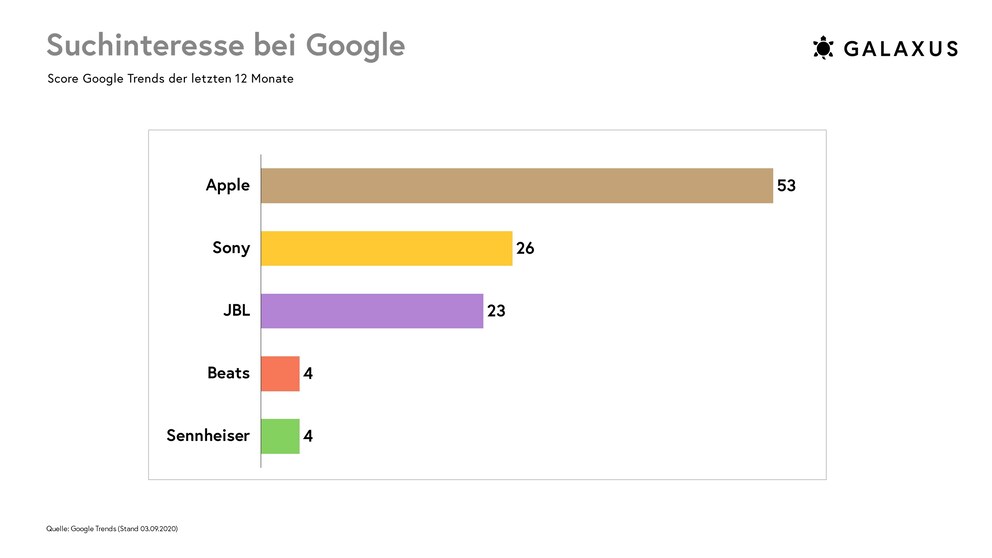
Task: Click the Suchinteresse bei Google title
Action: point(226,46)
